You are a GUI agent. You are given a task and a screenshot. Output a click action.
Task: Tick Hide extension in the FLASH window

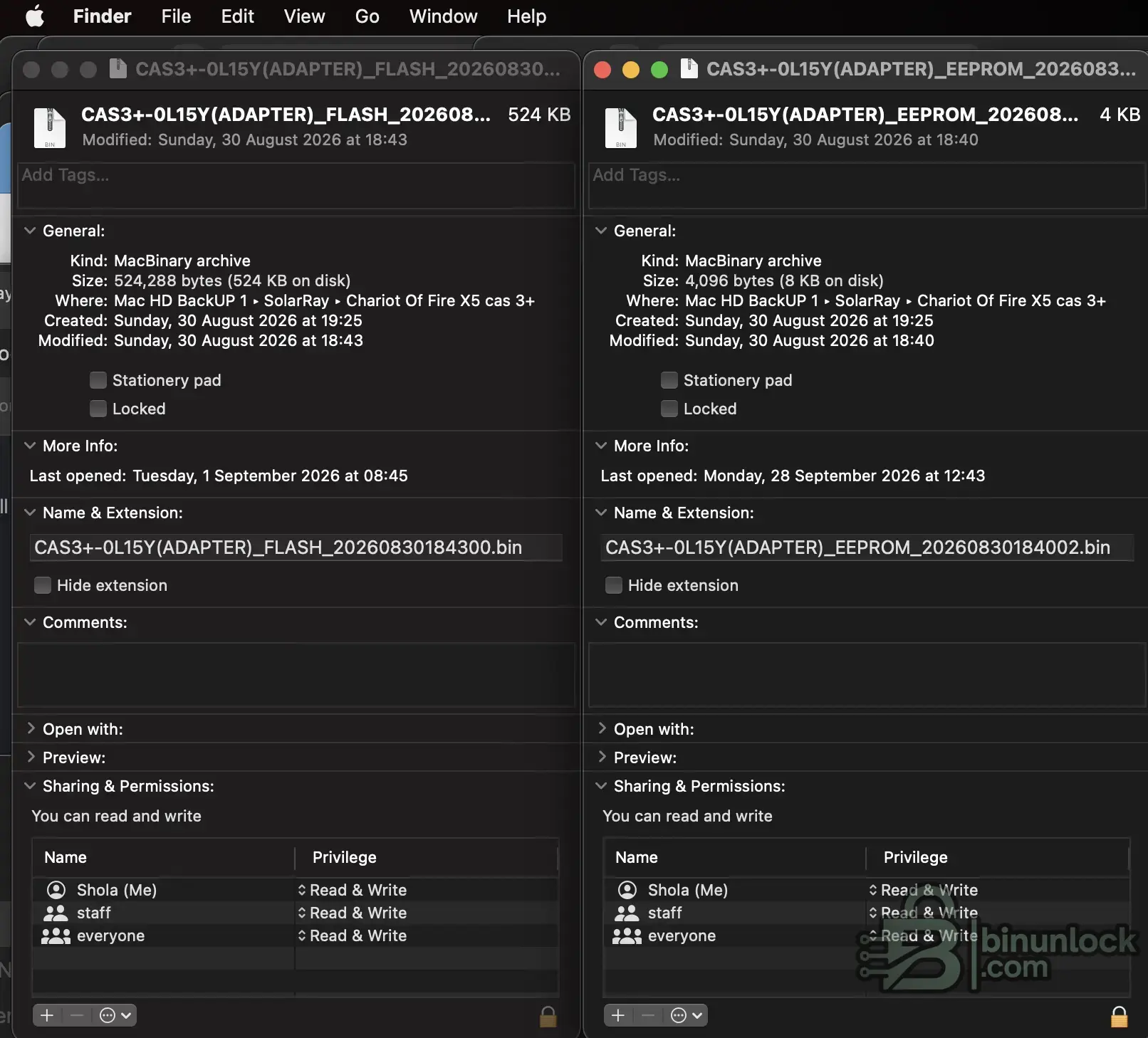point(43,585)
